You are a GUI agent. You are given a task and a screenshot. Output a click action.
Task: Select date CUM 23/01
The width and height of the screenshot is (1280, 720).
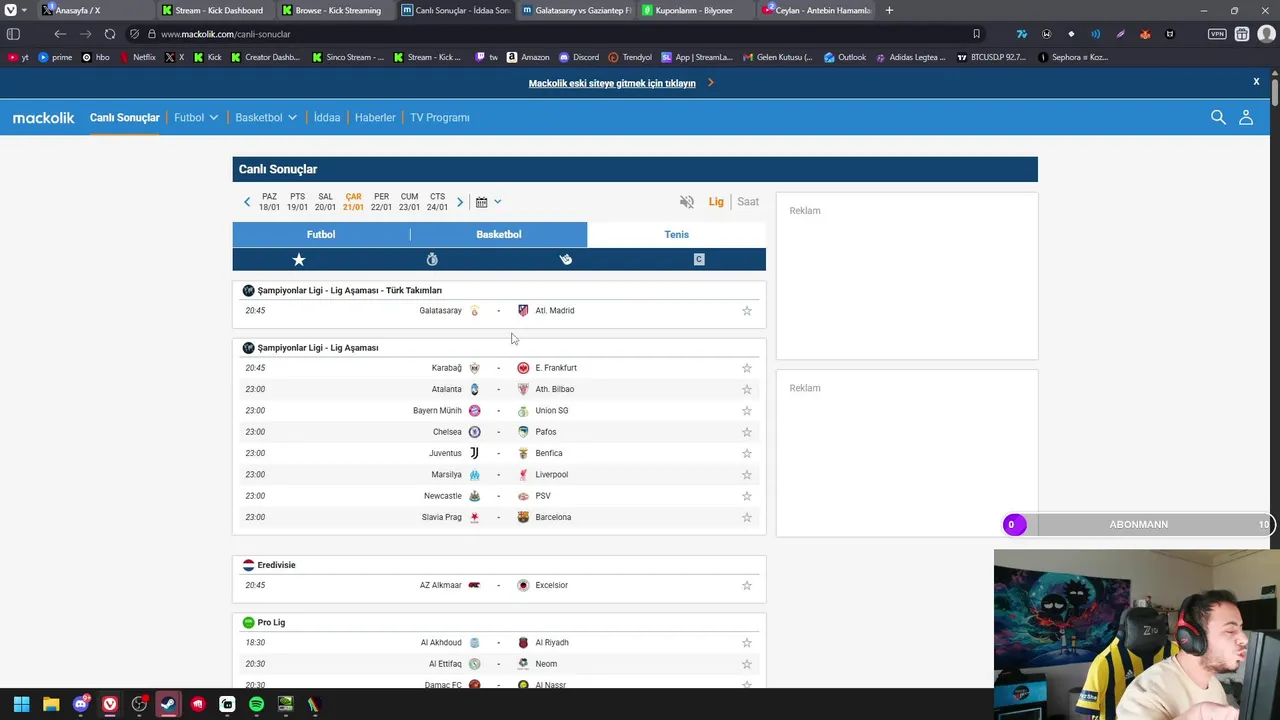tap(409, 202)
